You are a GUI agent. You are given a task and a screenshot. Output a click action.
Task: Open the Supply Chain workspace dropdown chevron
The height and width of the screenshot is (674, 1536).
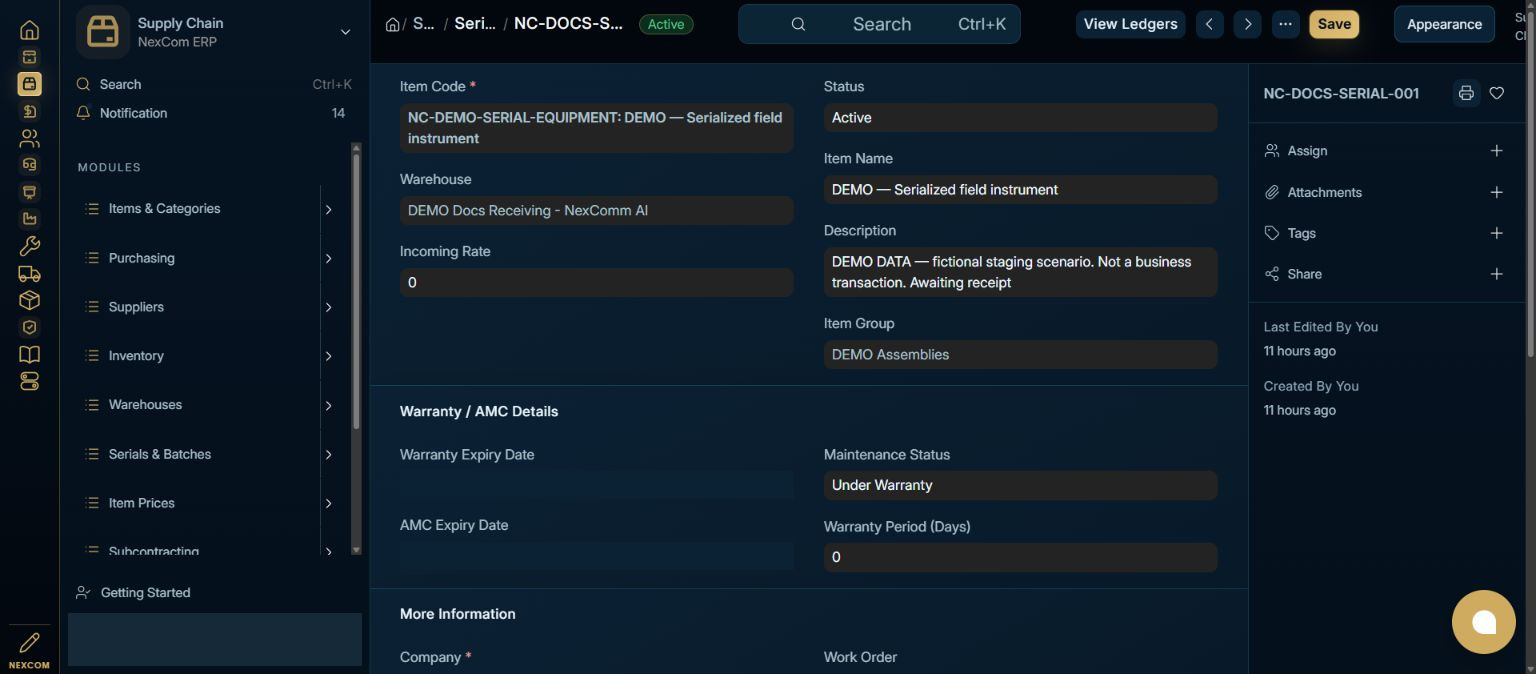click(345, 32)
